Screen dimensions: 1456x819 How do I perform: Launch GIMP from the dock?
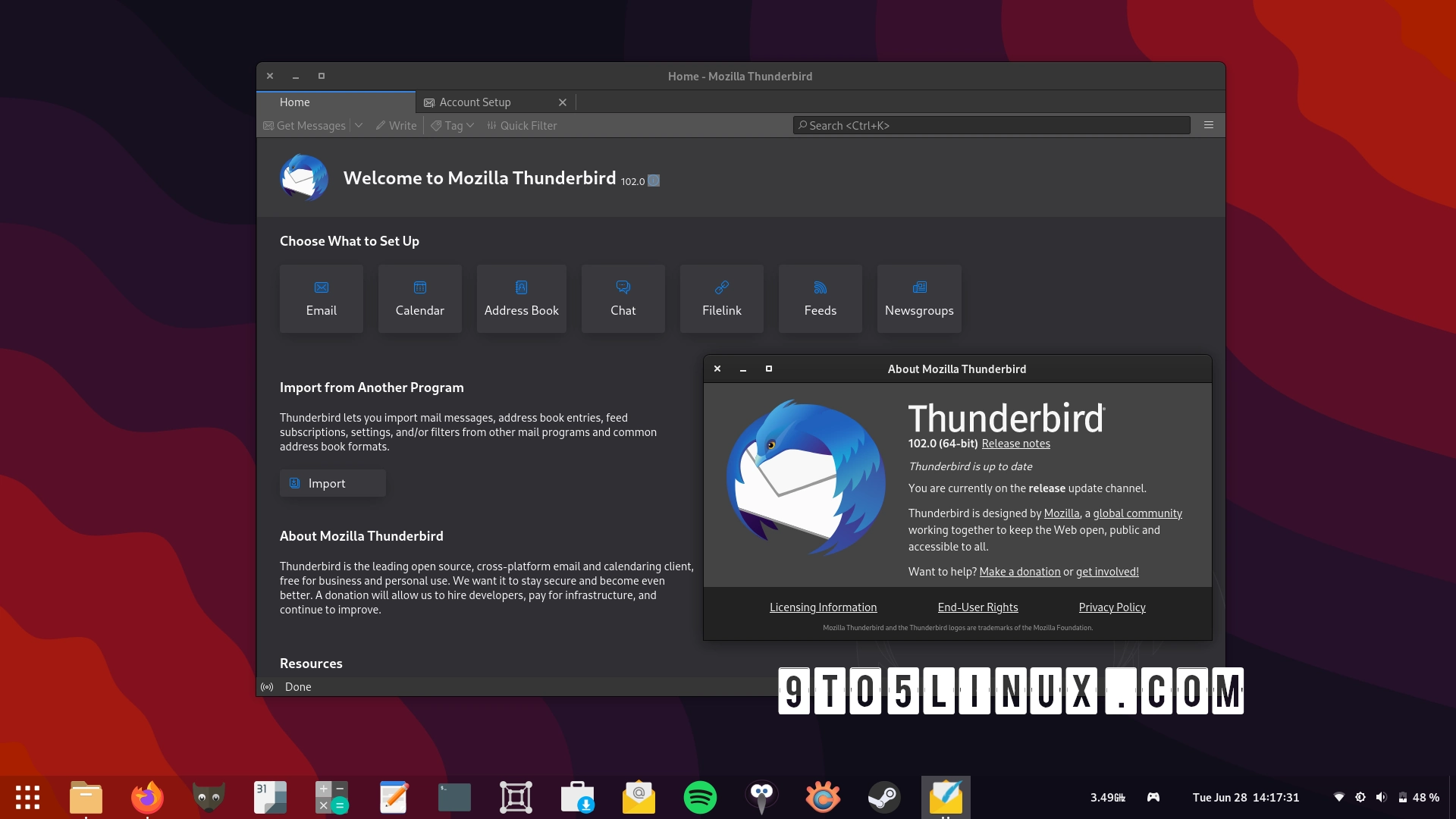coord(209,797)
